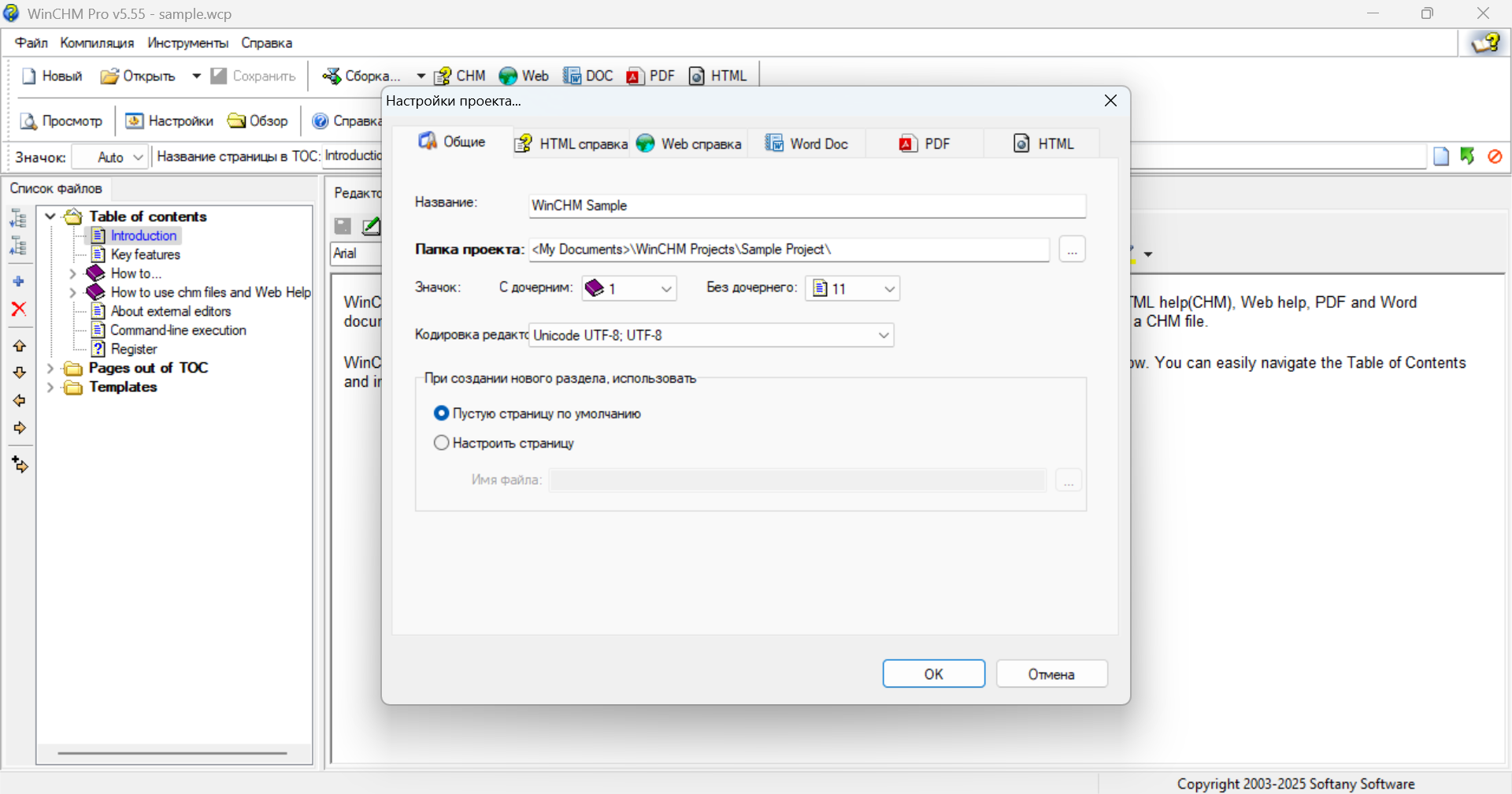Open the С дочерним icon dropdown
The width and height of the screenshot is (1512, 794).
coord(628,288)
